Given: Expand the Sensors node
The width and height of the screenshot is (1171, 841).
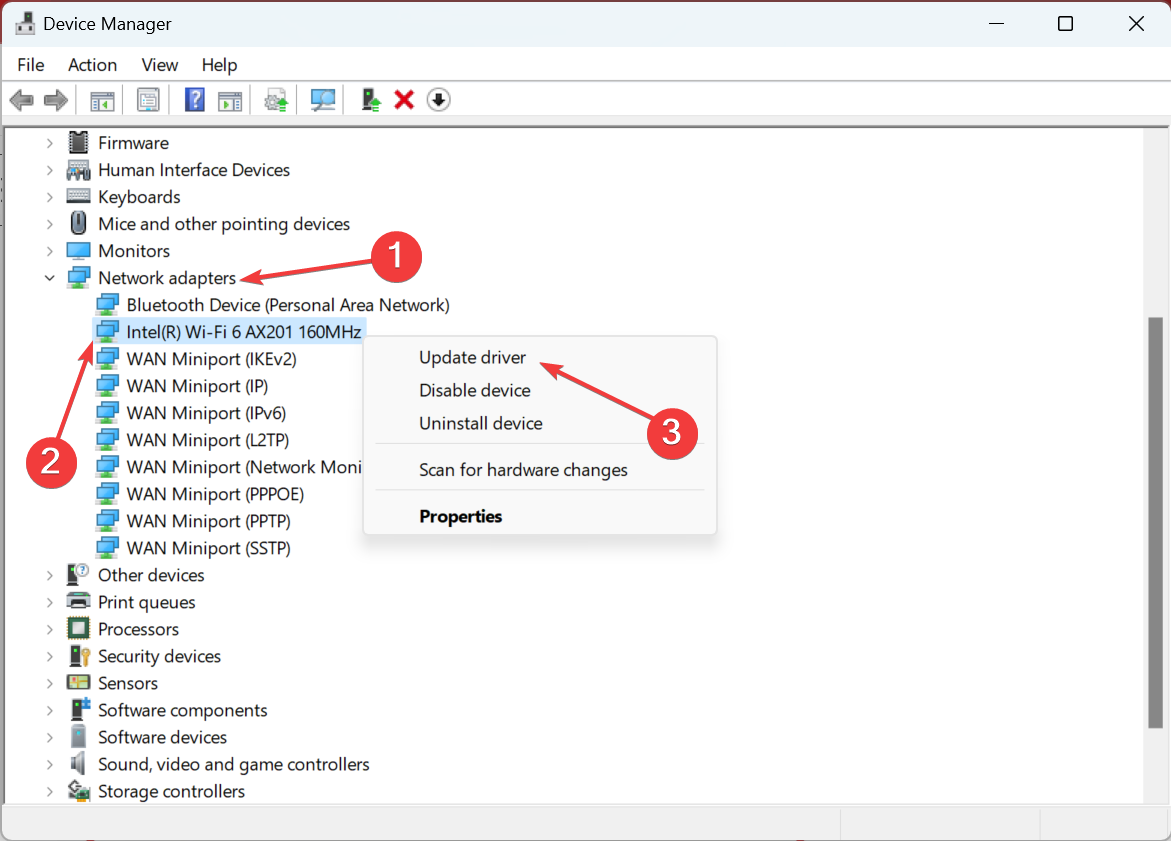Looking at the screenshot, I should point(49,683).
